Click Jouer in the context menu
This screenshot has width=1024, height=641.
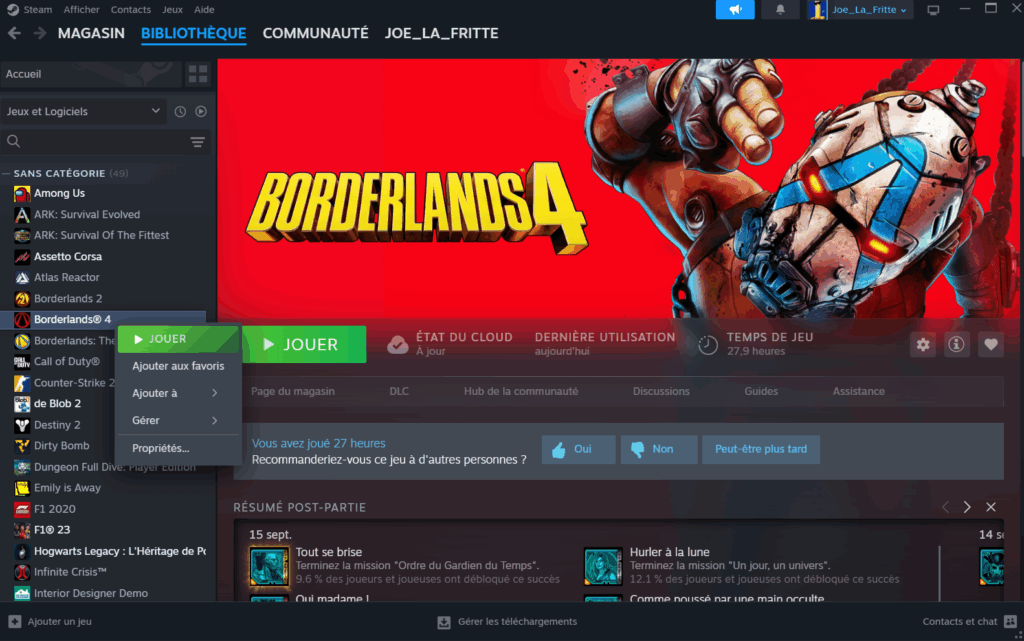178,339
